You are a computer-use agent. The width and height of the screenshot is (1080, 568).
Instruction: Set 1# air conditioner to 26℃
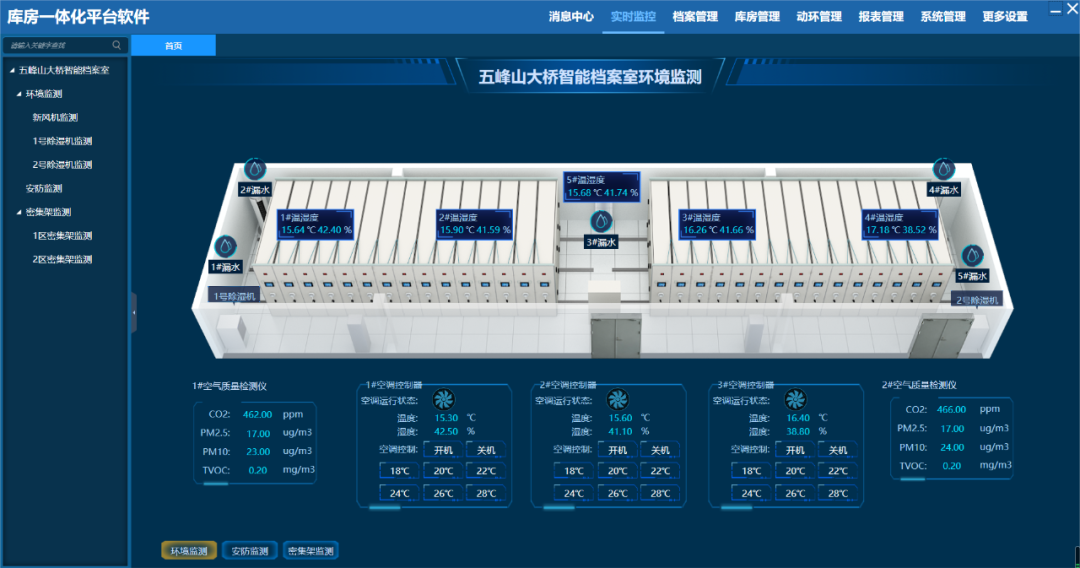pos(445,493)
